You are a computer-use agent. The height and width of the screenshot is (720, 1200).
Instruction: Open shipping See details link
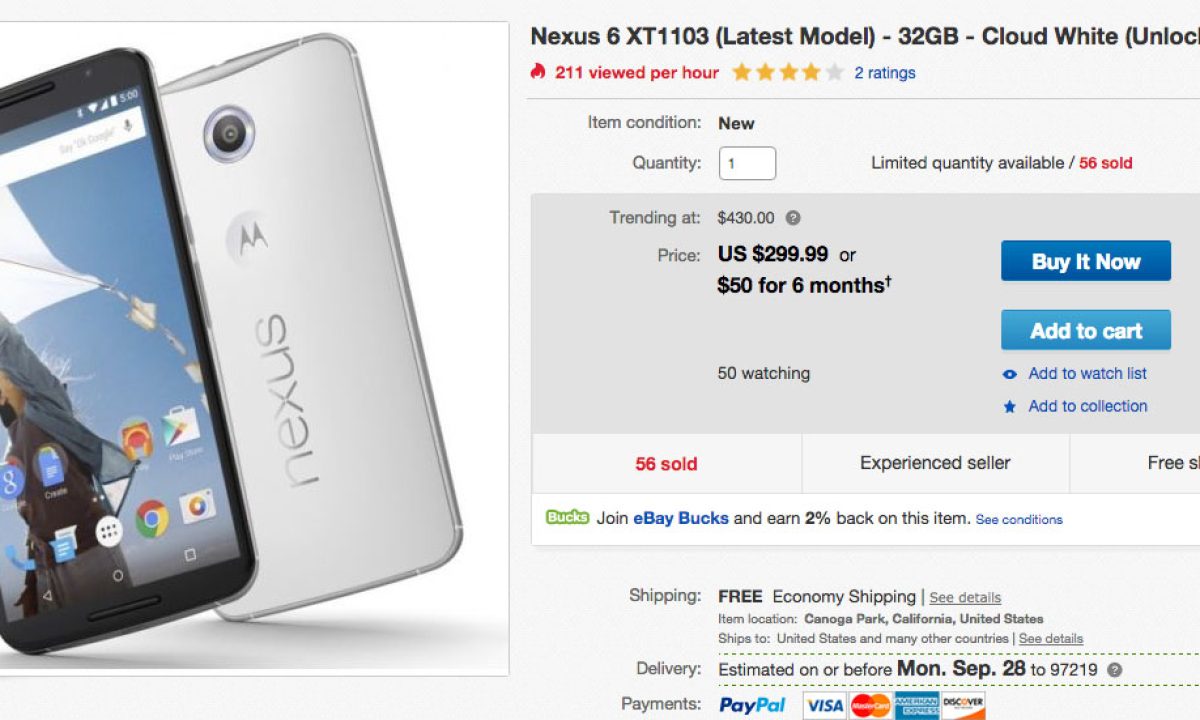pos(964,598)
